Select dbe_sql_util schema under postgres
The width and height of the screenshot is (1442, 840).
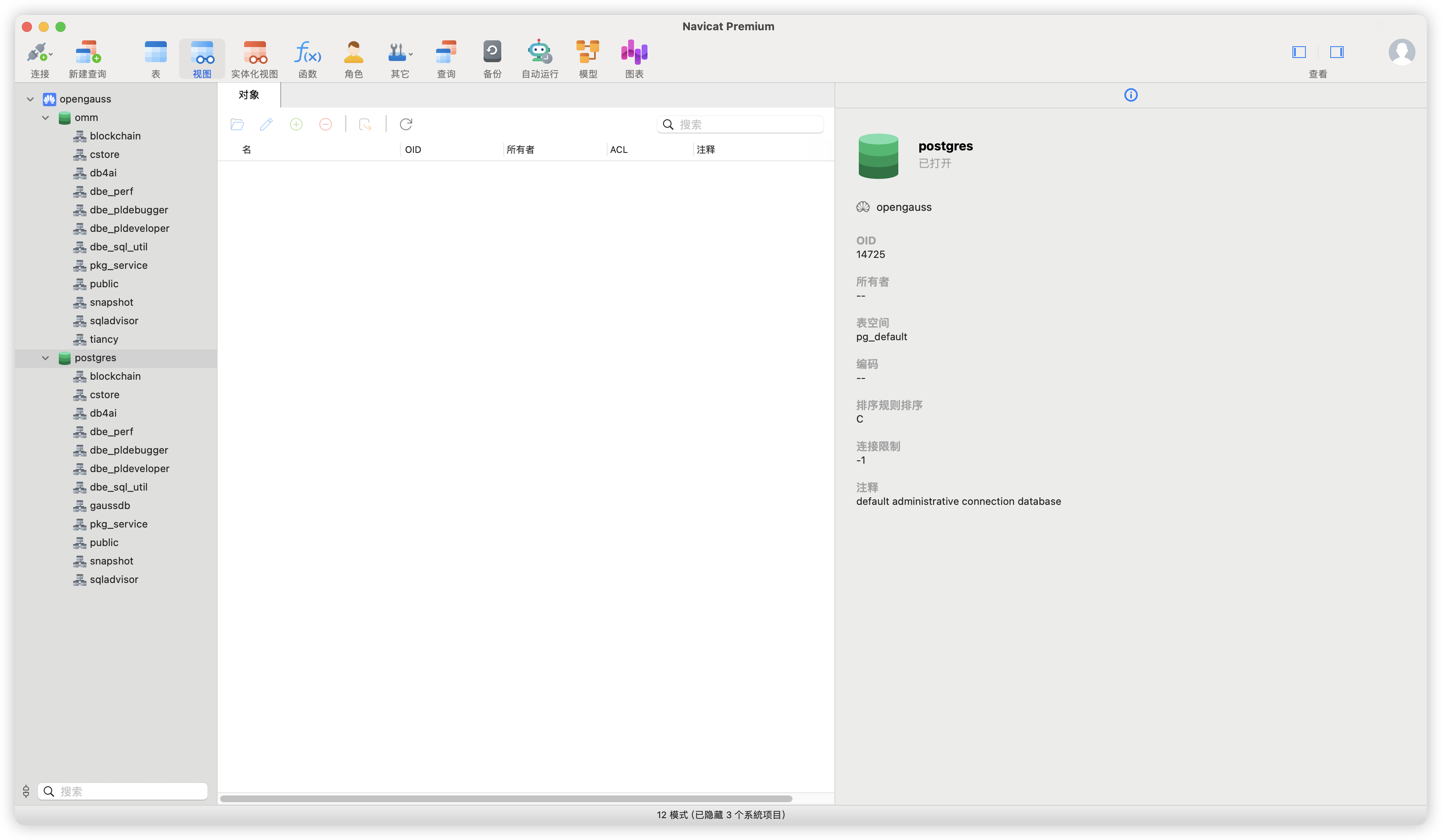[x=118, y=487]
